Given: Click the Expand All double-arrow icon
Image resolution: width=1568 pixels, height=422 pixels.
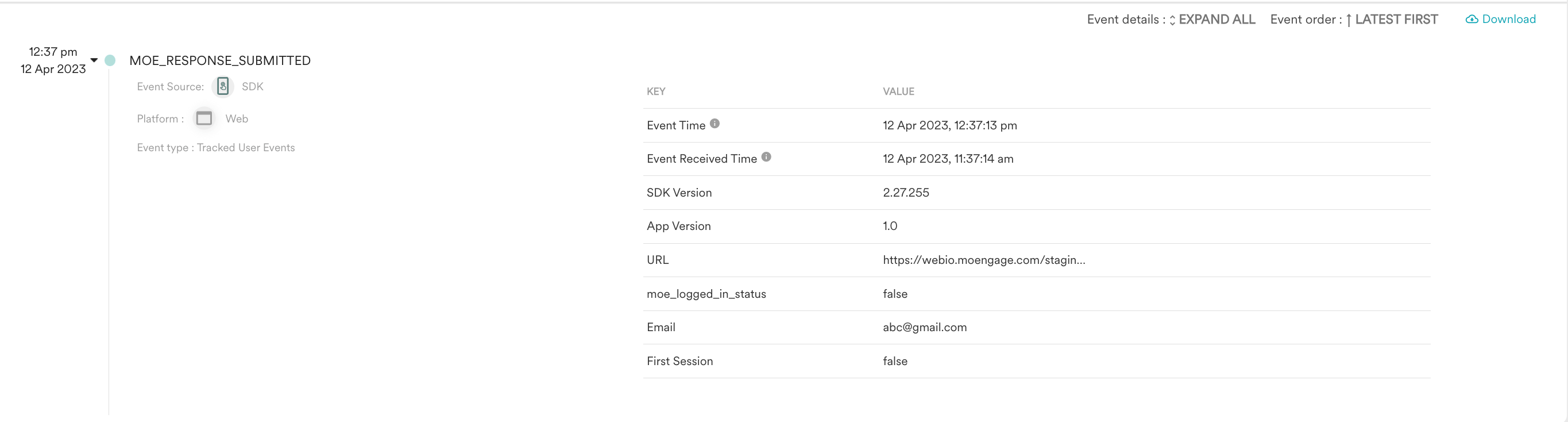Looking at the screenshot, I should point(1172,20).
